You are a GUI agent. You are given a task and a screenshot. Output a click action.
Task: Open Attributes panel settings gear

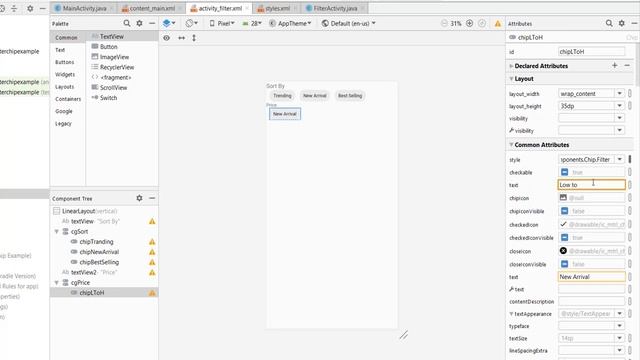[622, 23]
